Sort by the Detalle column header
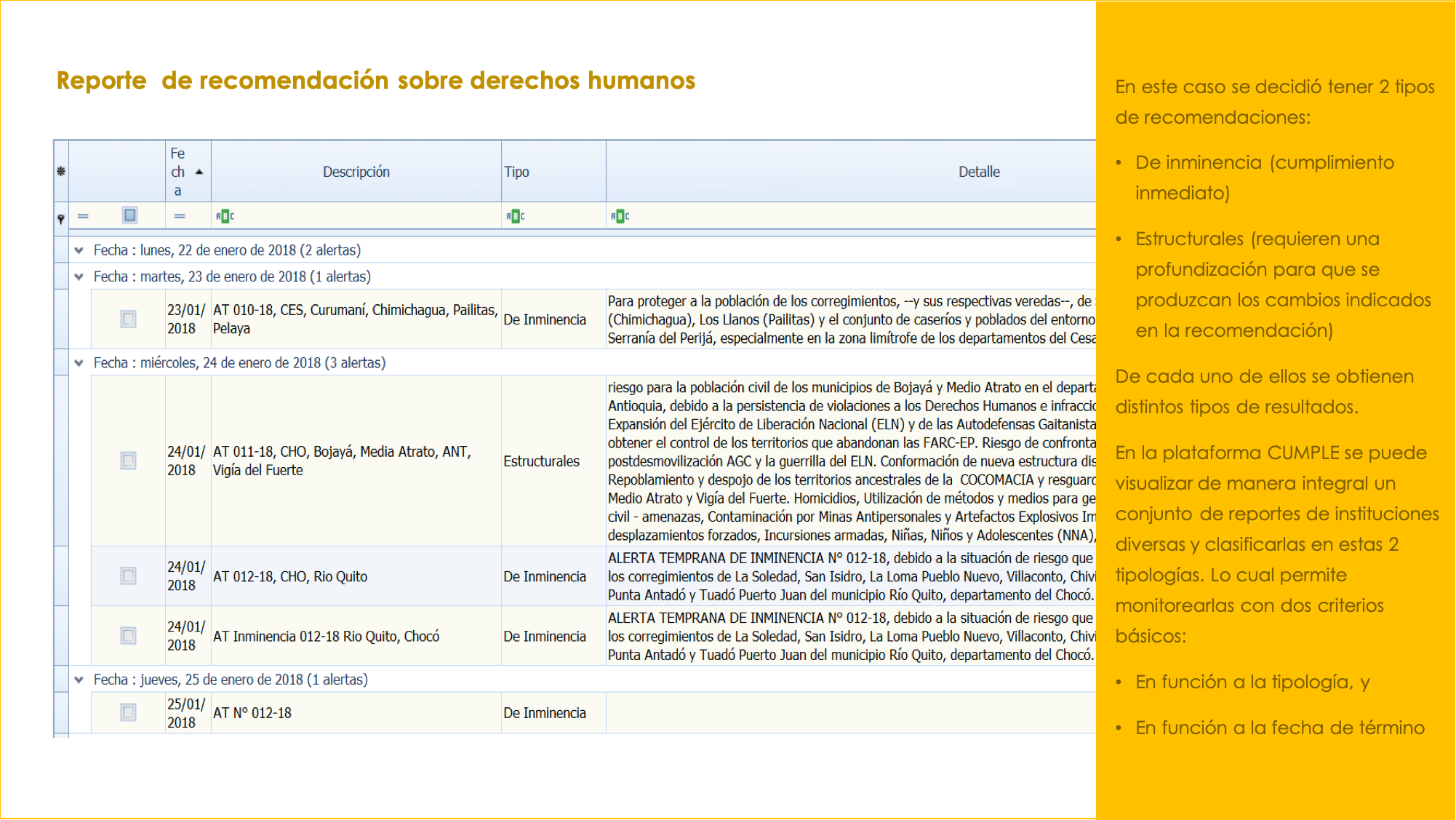This screenshot has width=1456, height=820. 851,172
